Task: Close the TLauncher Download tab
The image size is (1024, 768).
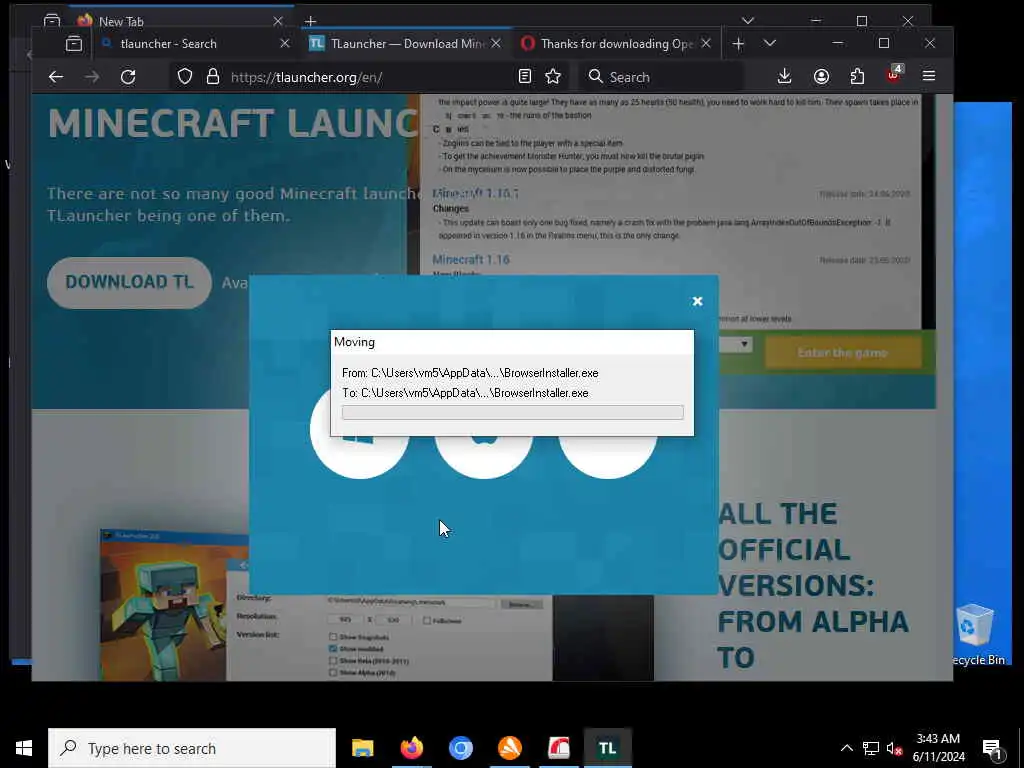Action: pyautogui.click(x=496, y=44)
